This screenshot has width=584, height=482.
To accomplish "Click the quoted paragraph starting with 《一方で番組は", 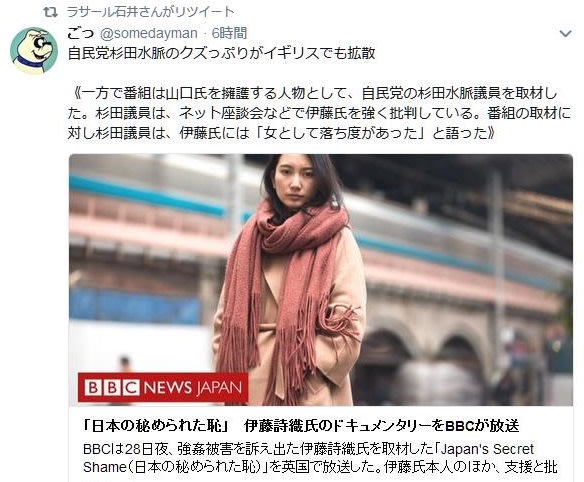I will pos(319,113).
